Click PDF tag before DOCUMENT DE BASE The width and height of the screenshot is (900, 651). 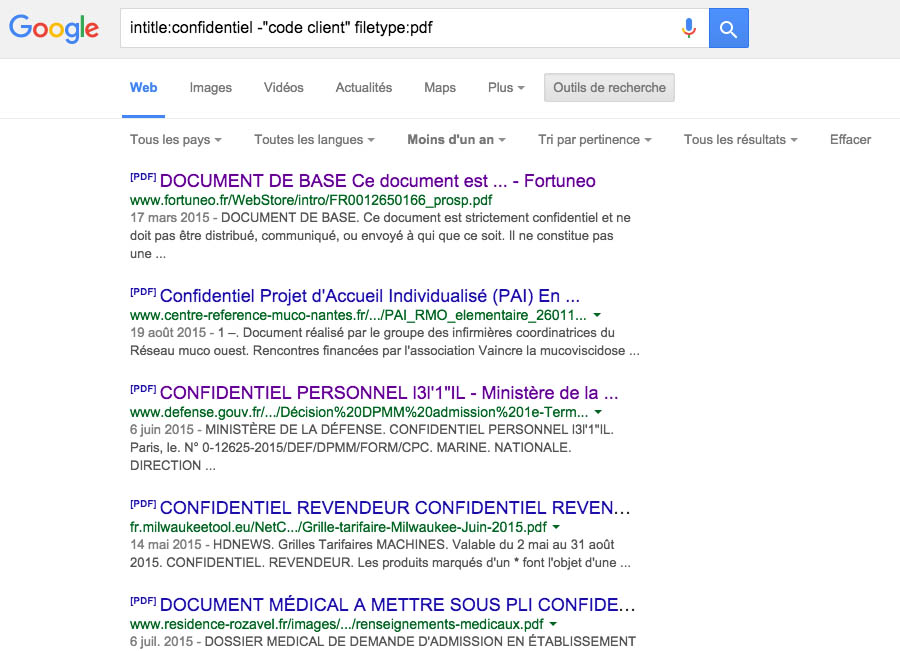tap(143, 177)
